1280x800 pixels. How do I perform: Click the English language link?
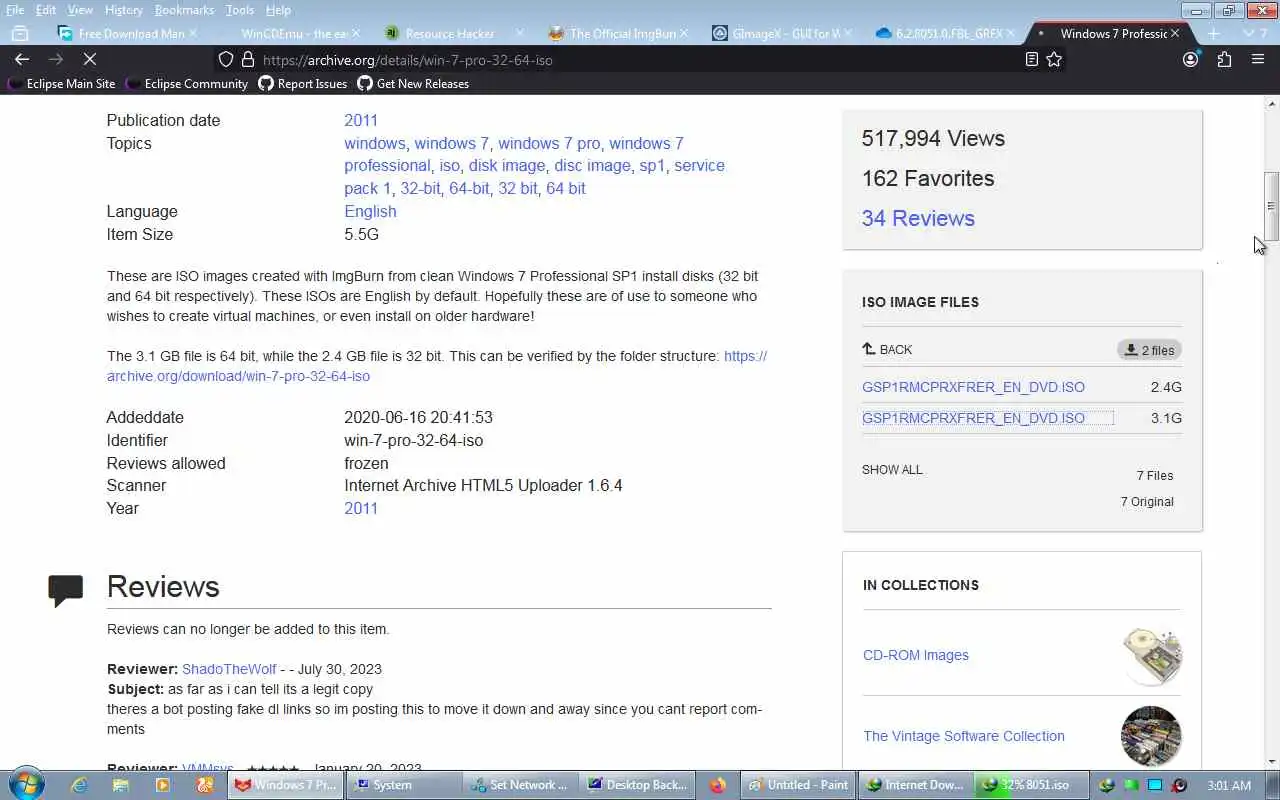[x=370, y=211]
